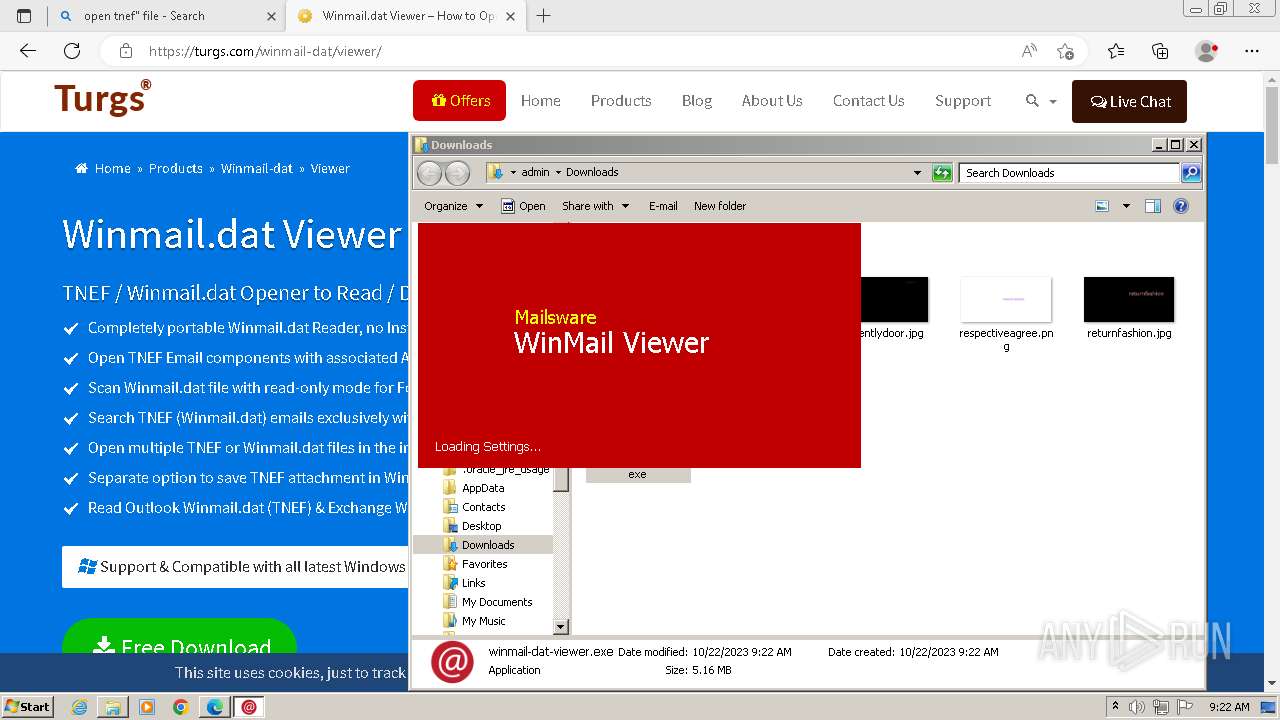Open a new browser tab
This screenshot has width=1280, height=720.
click(544, 16)
